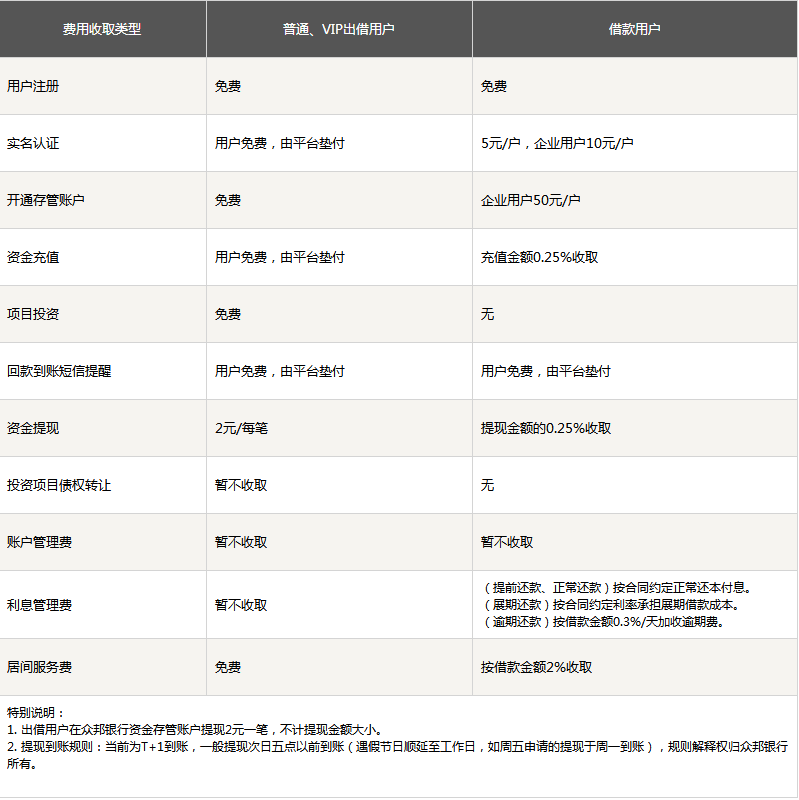
Task: Click 无 in the 投资项目债权转让 row
Action: [488, 485]
